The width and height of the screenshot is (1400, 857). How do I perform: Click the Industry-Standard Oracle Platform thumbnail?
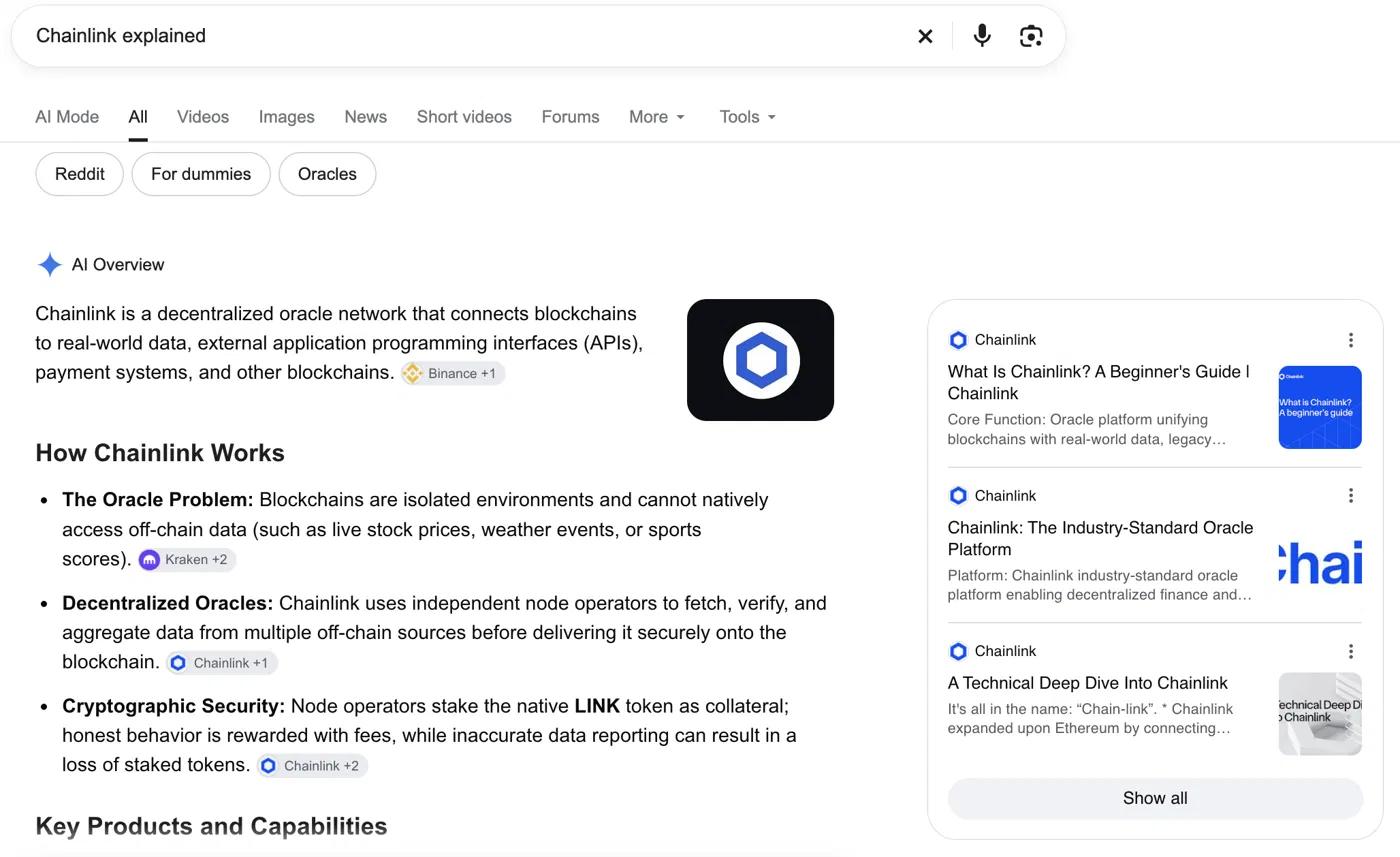click(x=1320, y=562)
